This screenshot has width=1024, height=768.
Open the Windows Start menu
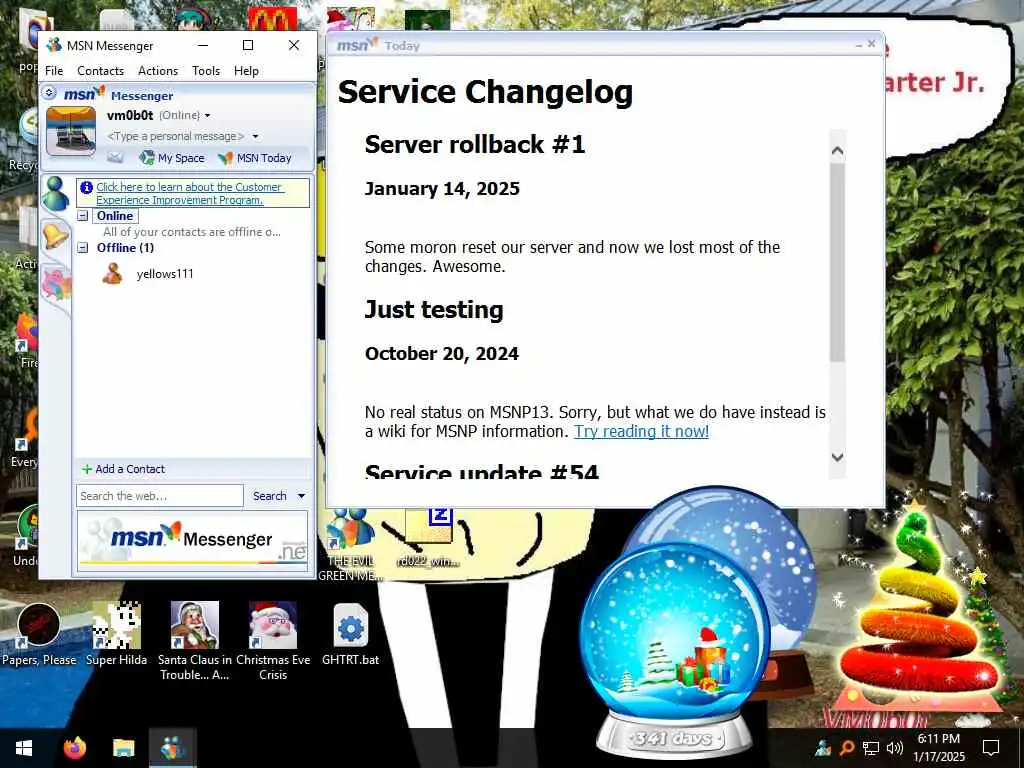click(x=24, y=748)
